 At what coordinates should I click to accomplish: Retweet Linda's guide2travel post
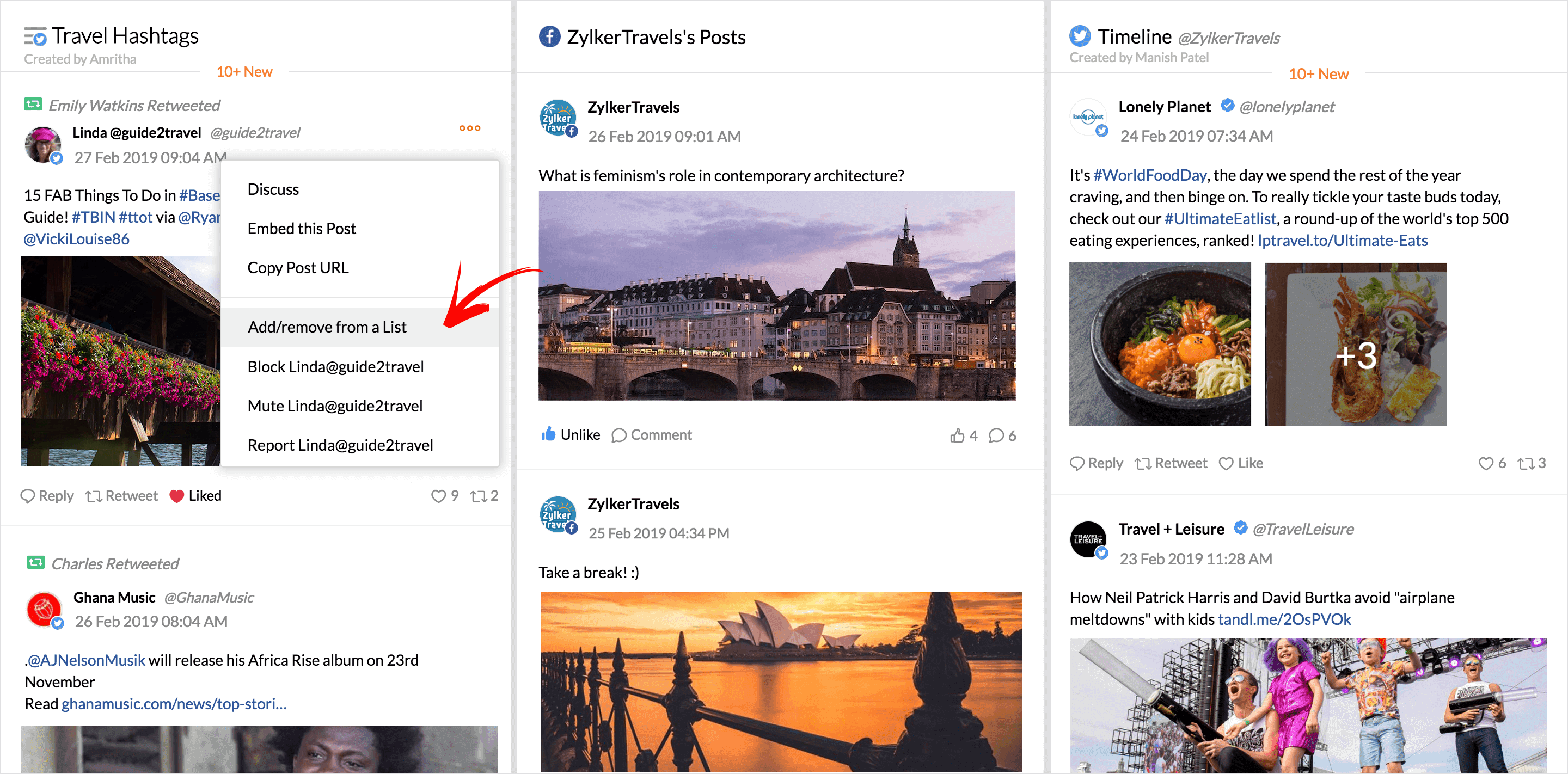click(122, 496)
